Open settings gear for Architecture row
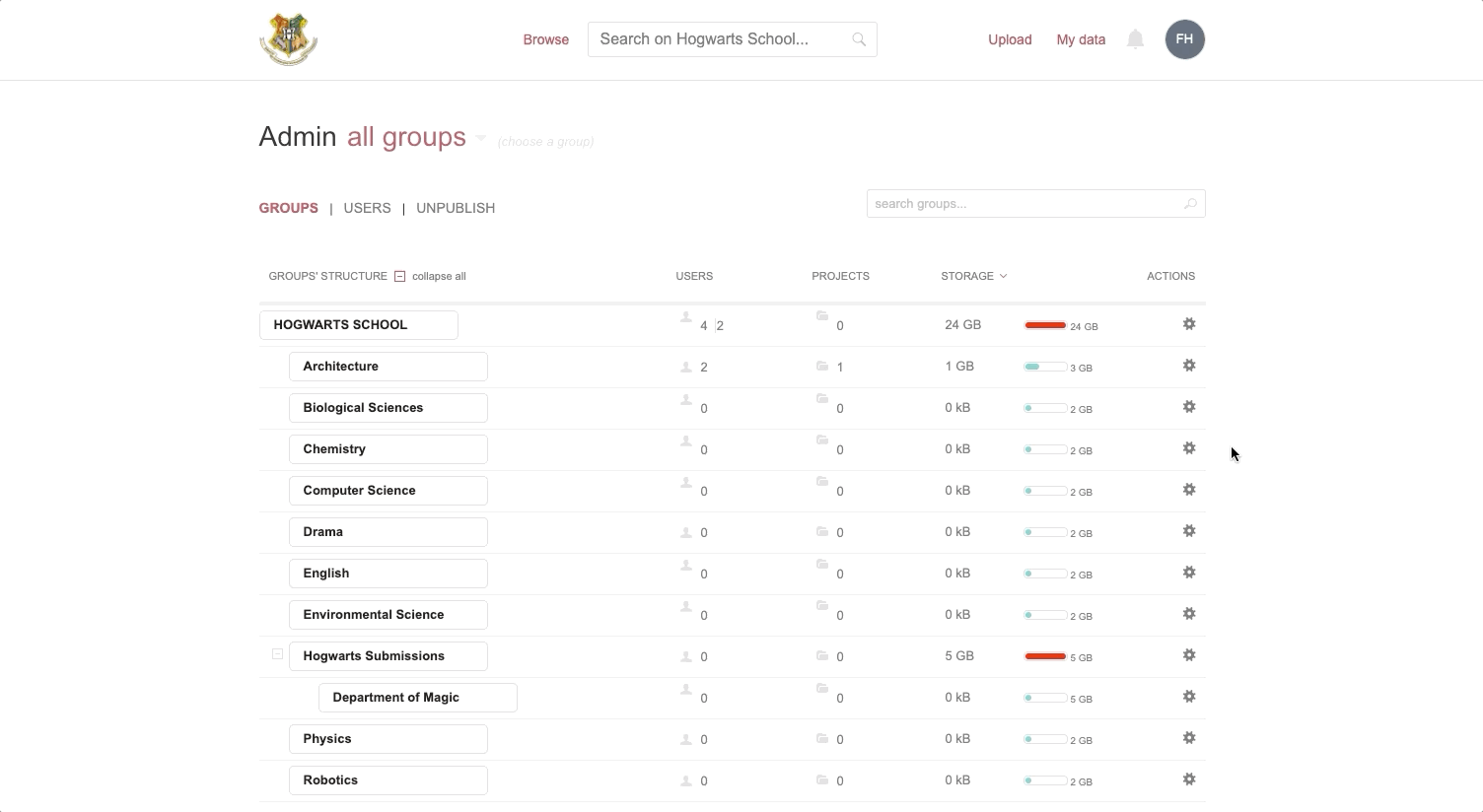The image size is (1483, 812). pyautogui.click(x=1189, y=366)
